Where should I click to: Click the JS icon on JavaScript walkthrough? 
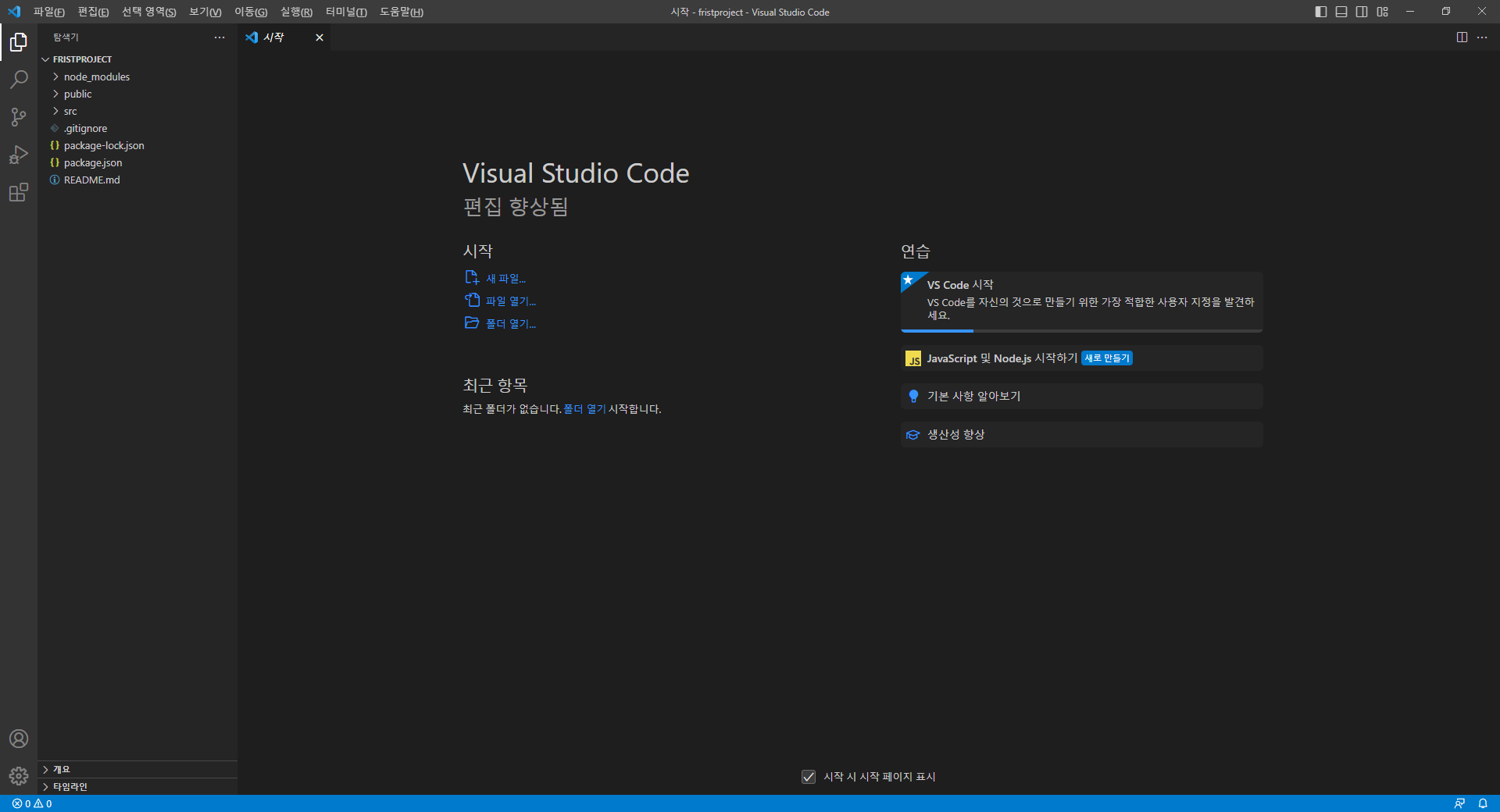click(913, 359)
